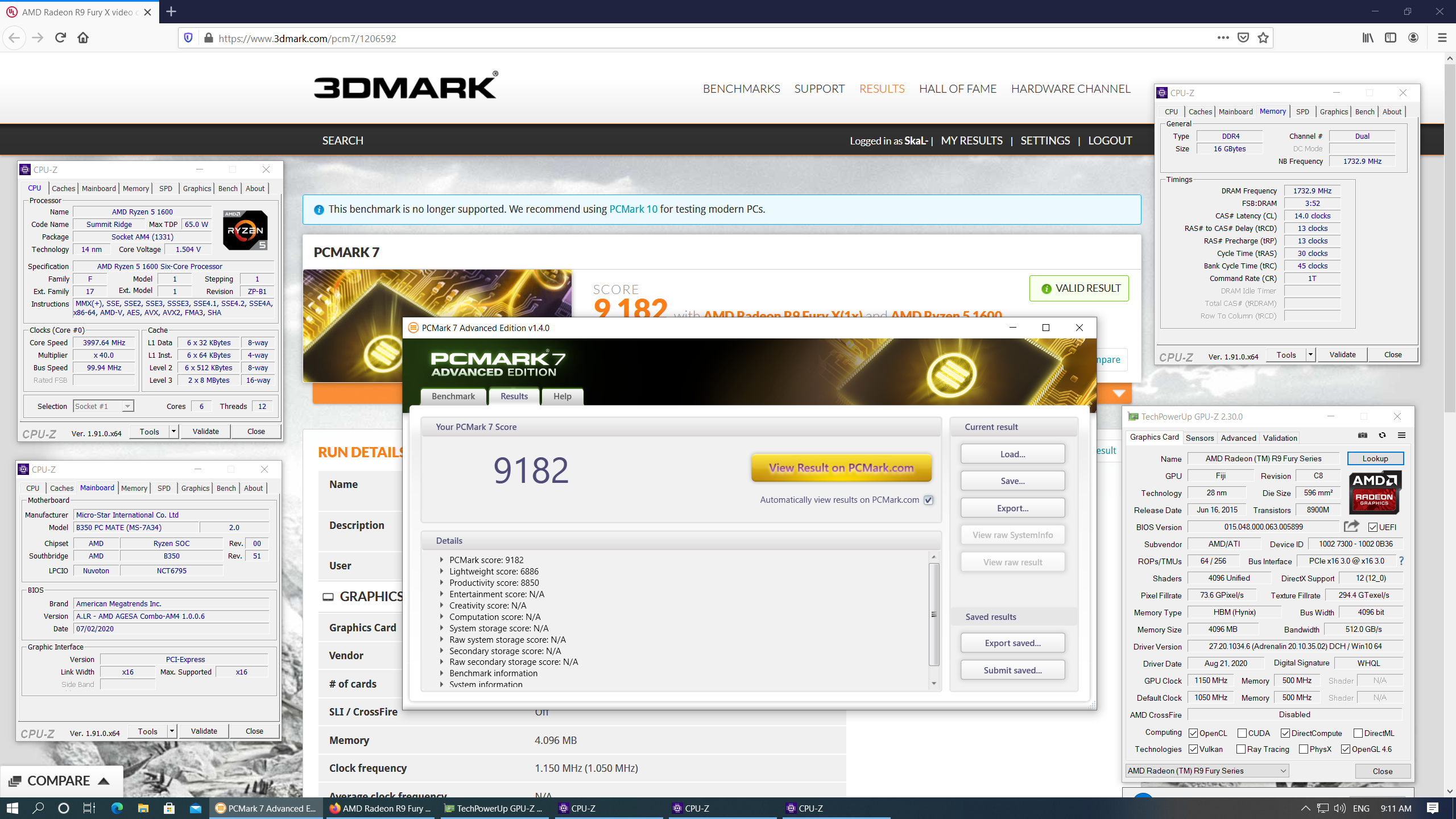
Task: Open the page actions three-dots menu in address bar
Action: [x=1223, y=38]
